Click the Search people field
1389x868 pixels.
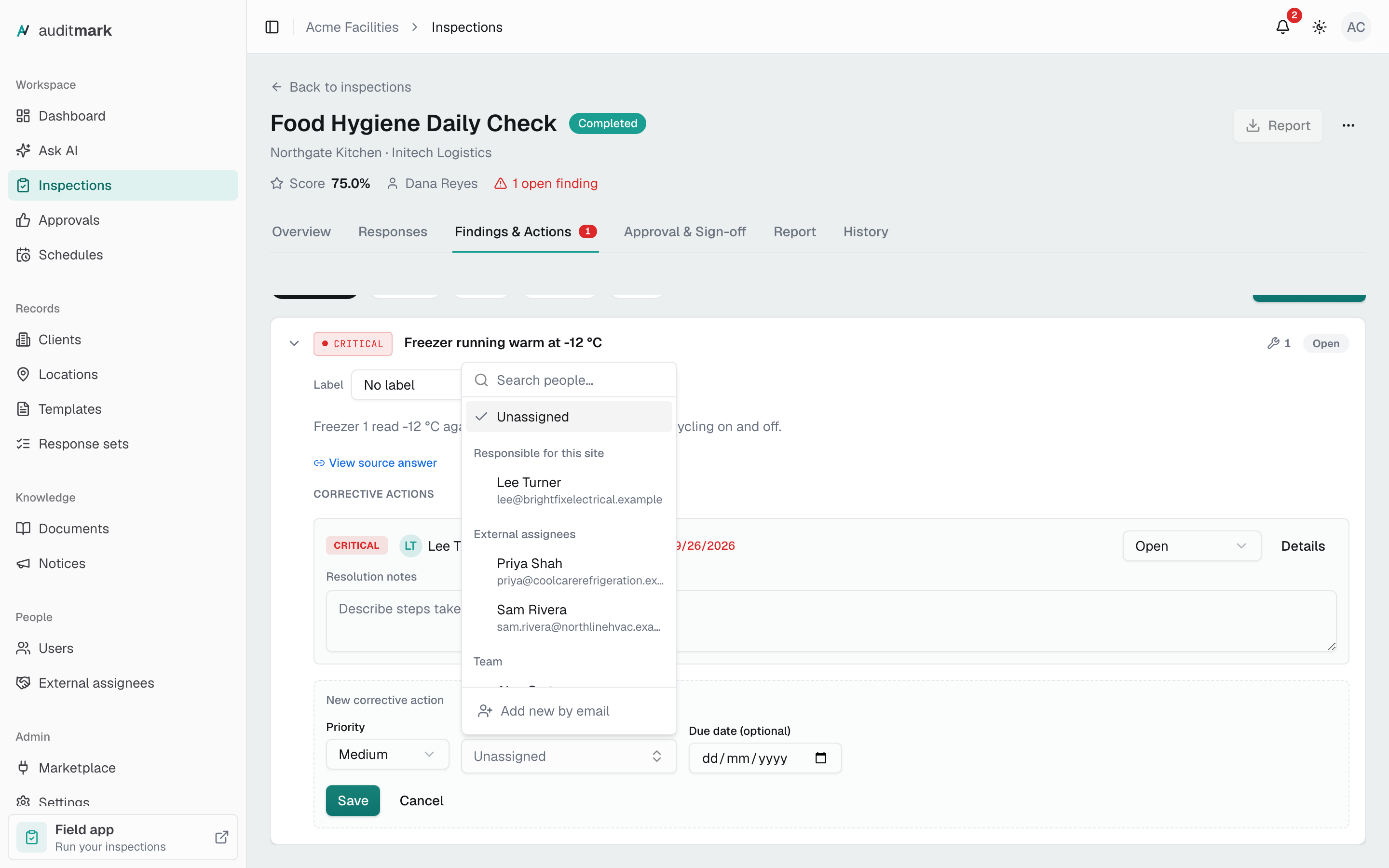pos(569,380)
